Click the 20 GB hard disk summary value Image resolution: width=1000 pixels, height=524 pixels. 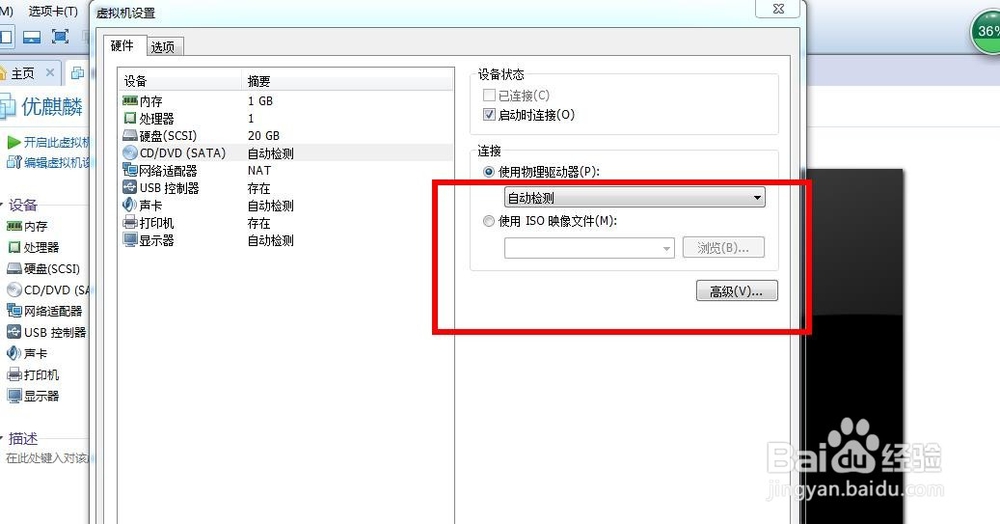coord(263,135)
